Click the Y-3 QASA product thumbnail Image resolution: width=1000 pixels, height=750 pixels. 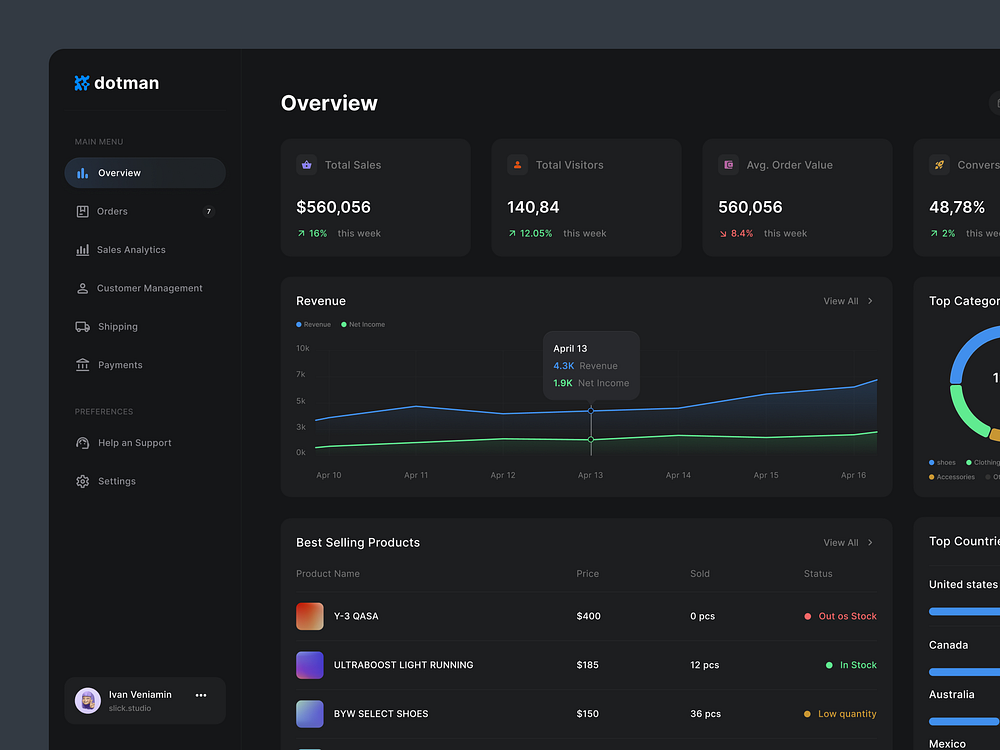309,616
